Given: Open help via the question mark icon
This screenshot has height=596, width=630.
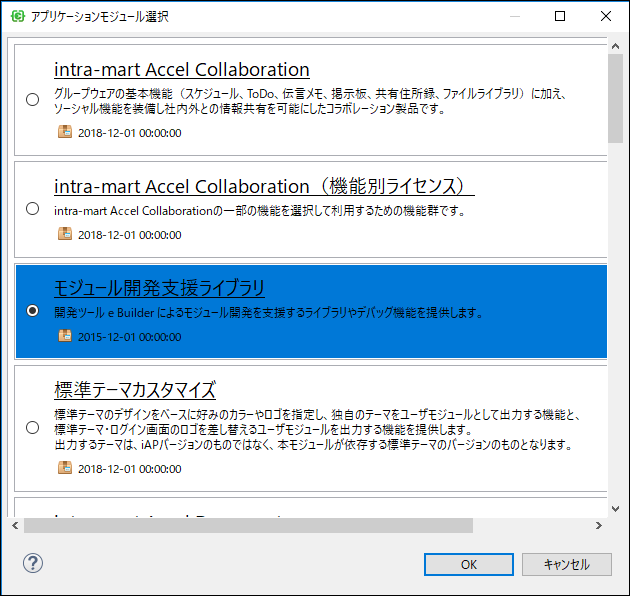Looking at the screenshot, I should [x=33, y=563].
